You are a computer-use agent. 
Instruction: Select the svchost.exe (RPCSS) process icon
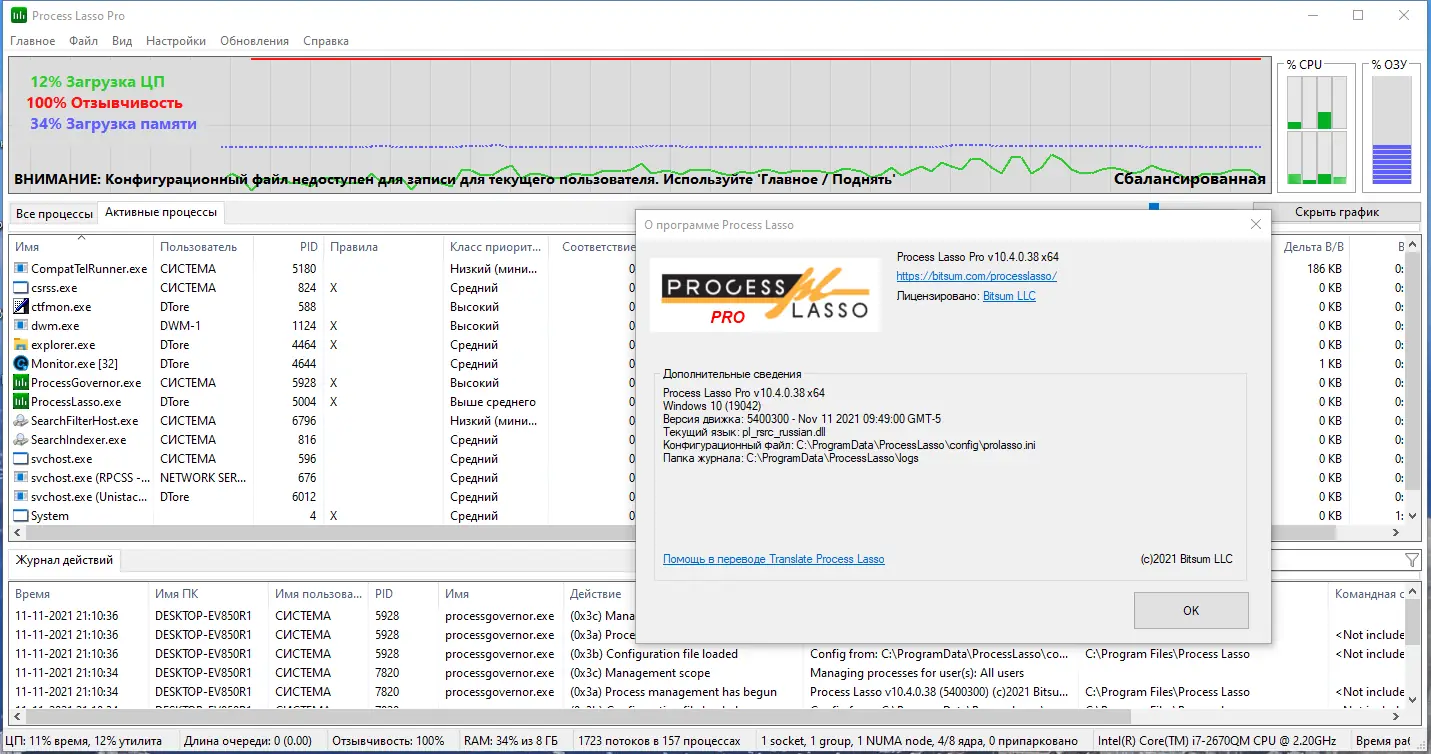[x=21, y=478]
